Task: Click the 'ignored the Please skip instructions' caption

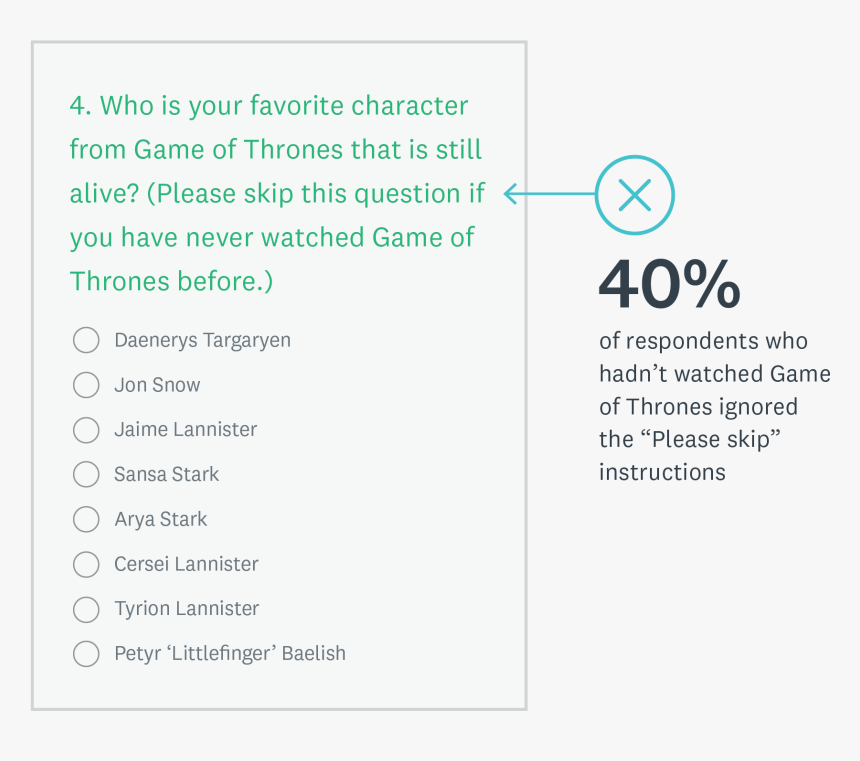Action: click(x=714, y=406)
